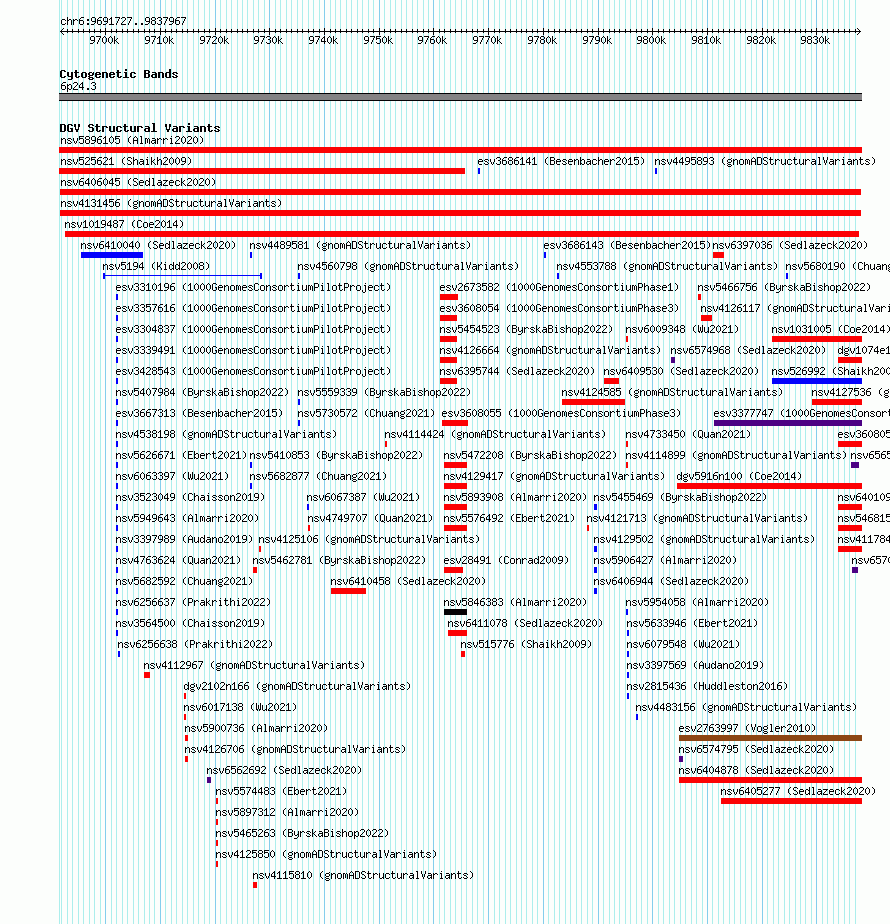Click the chr6:9691727..9837967 coordinate label

point(123,21)
